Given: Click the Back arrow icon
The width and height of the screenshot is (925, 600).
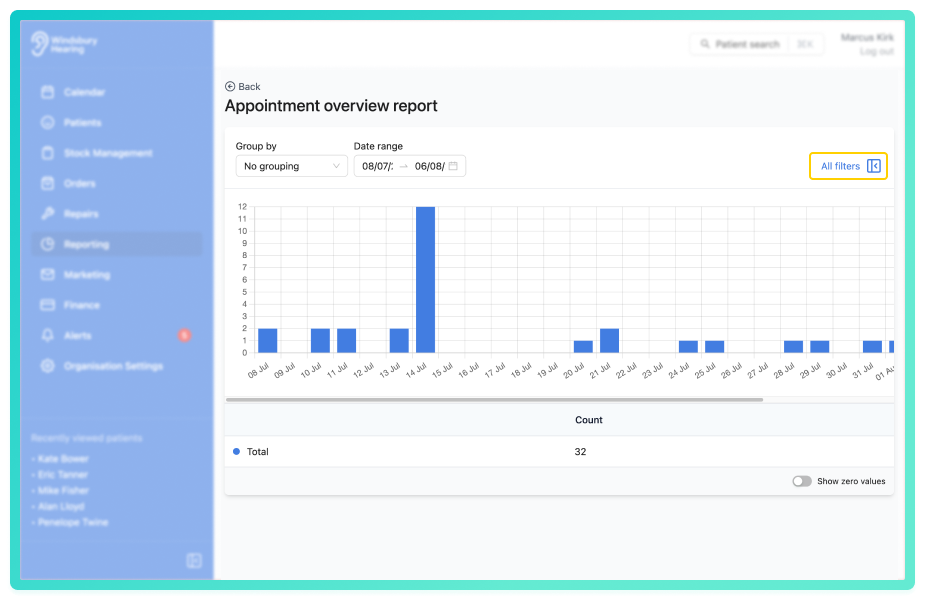Looking at the screenshot, I should (230, 87).
